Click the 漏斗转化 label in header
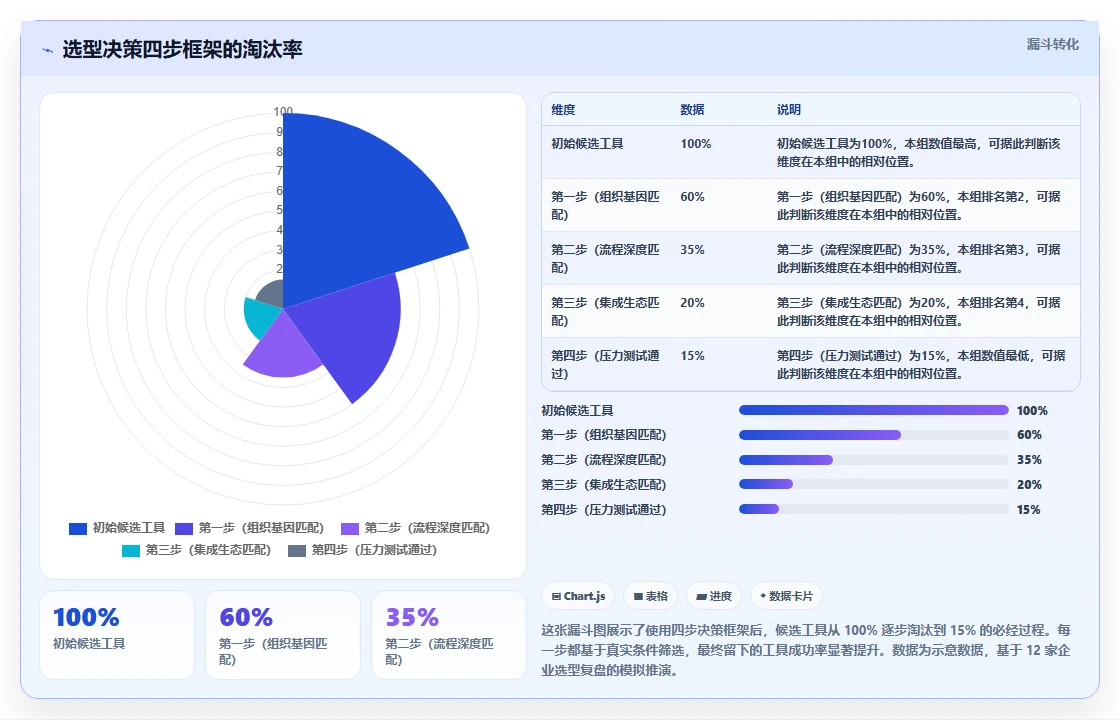This screenshot has width=1120, height=720. (1052, 44)
